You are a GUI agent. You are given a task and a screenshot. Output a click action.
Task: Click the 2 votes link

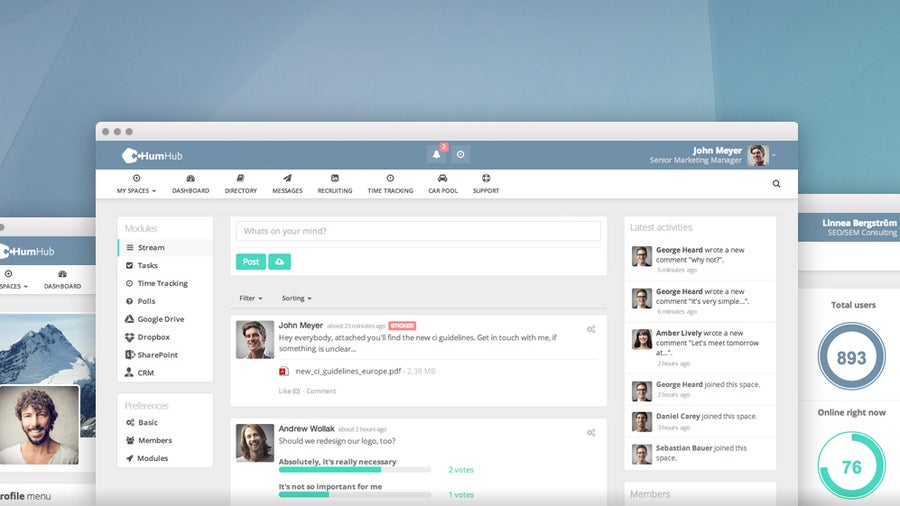pyautogui.click(x=461, y=470)
